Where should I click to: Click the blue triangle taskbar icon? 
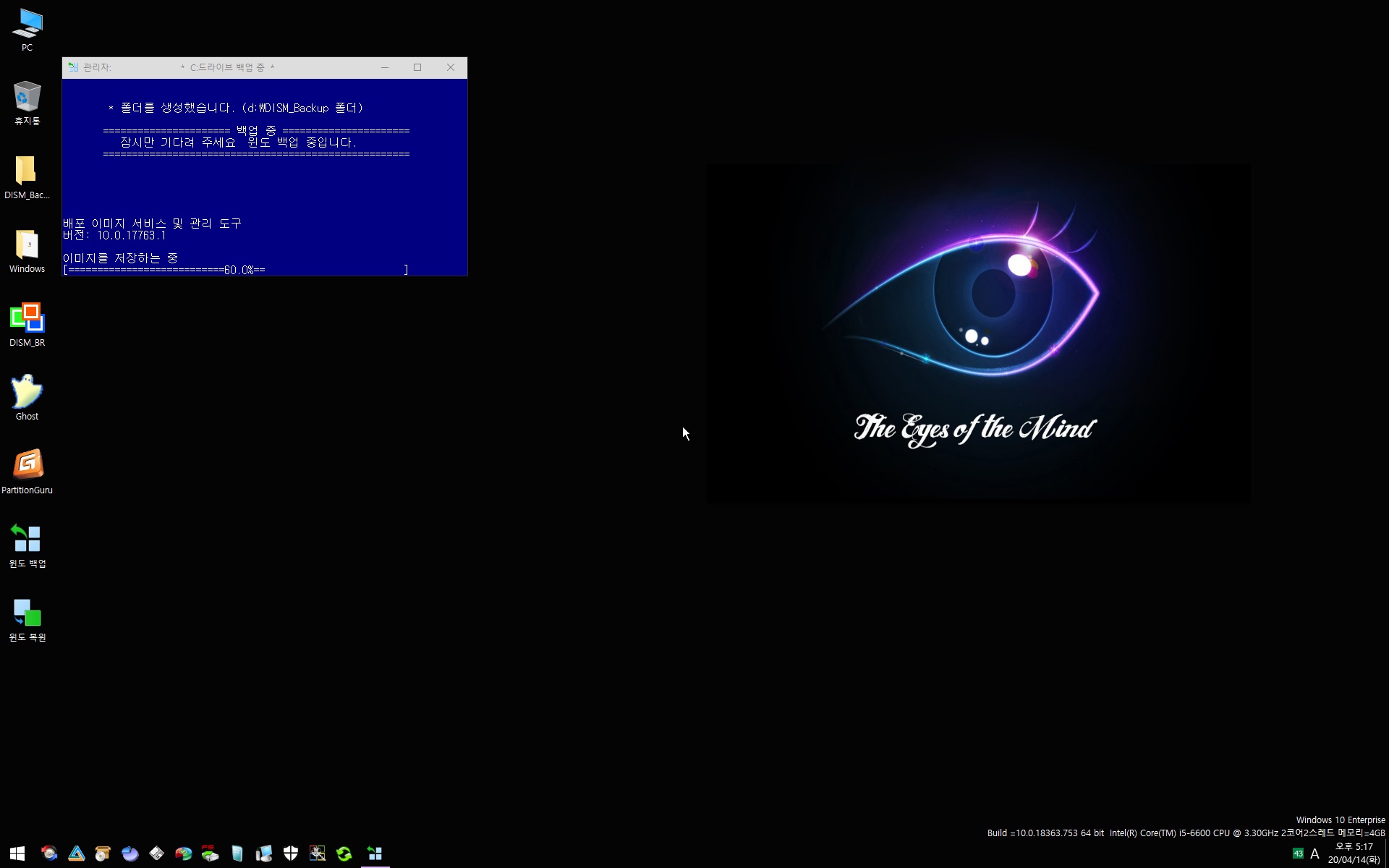point(76,854)
